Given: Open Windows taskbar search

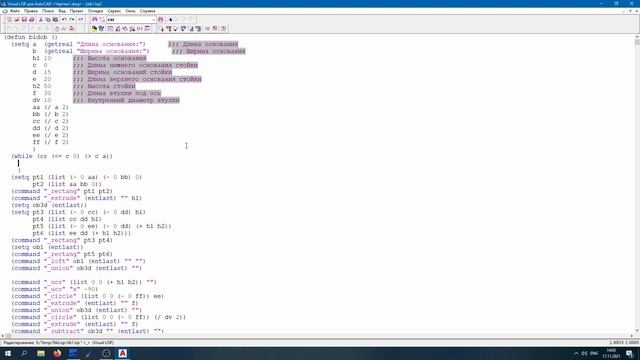Looking at the screenshot, I should 24,353.
